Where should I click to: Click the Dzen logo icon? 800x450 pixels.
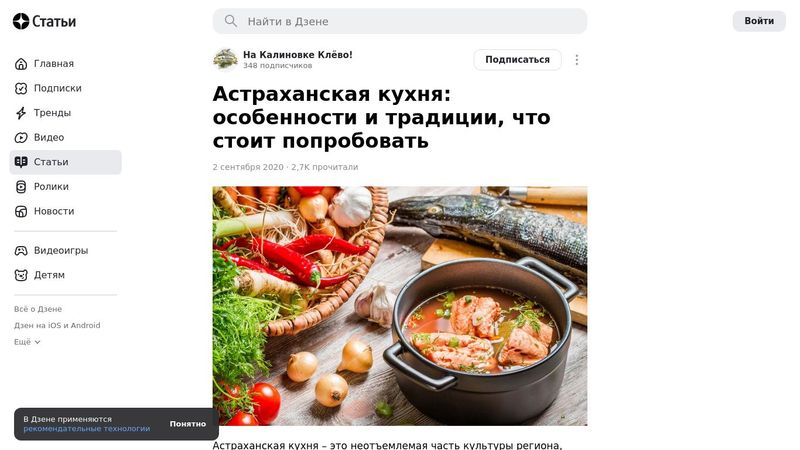(x=21, y=21)
